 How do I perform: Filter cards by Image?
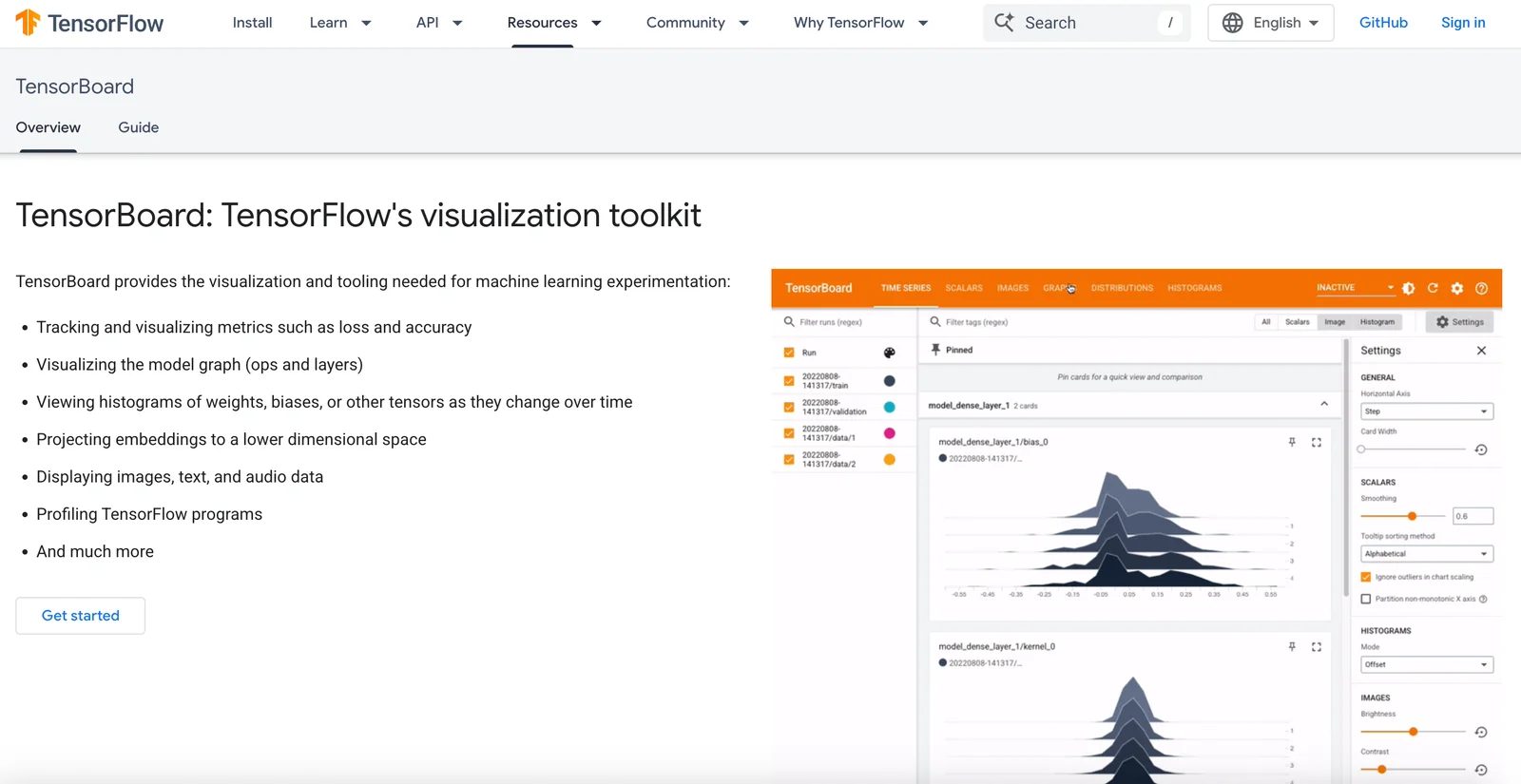tap(1335, 322)
